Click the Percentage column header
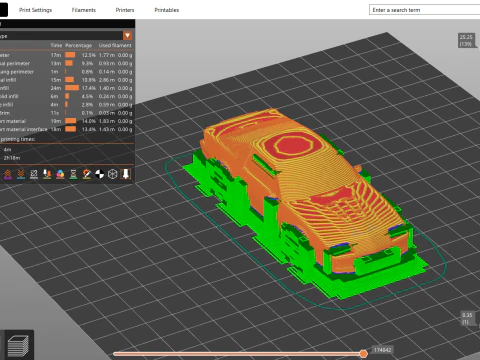Image resolution: width=480 pixels, height=360 pixels. click(78, 45)
